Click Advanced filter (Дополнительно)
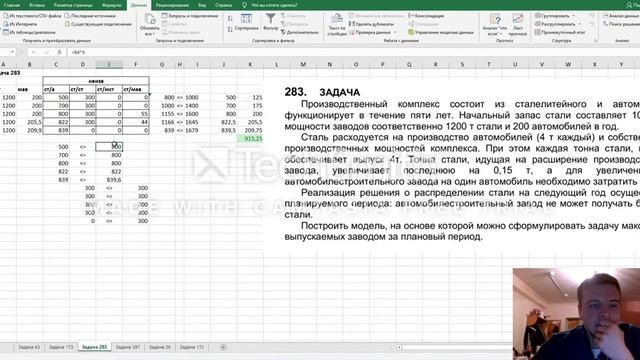Viewport: 640px width, 360px height. (x=299, y=32)
